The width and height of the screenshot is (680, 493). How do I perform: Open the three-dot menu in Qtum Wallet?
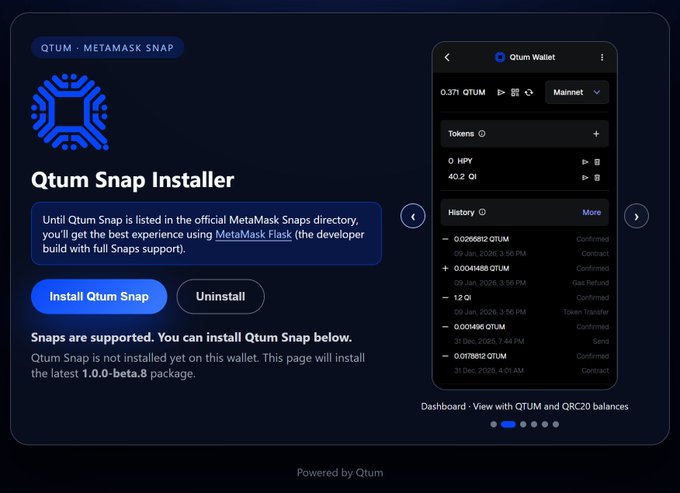coord(602,58)
